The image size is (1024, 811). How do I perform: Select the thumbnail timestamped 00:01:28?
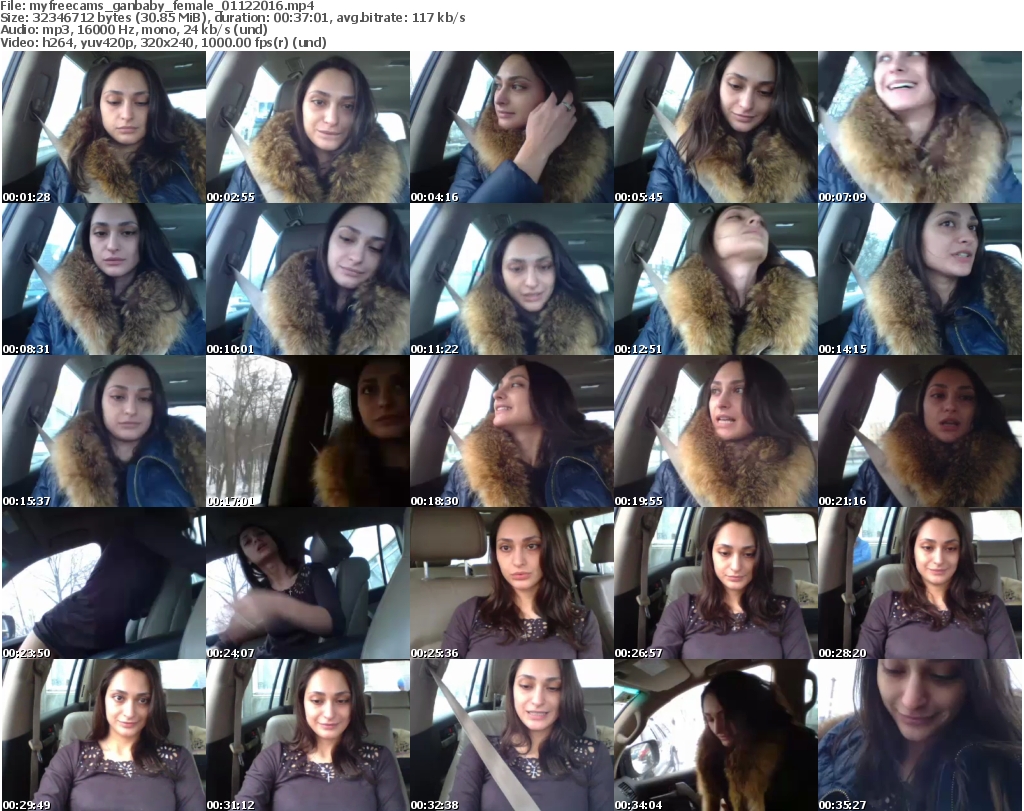pos(104,127)
